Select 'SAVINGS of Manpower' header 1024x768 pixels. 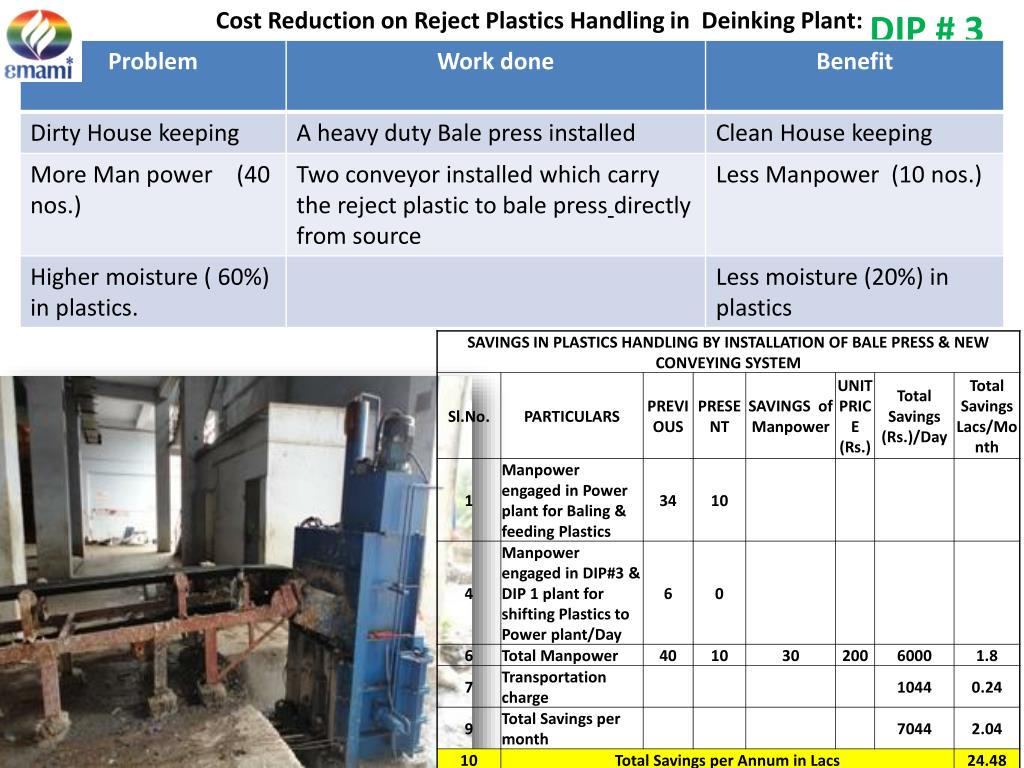[x=790, y=416]
